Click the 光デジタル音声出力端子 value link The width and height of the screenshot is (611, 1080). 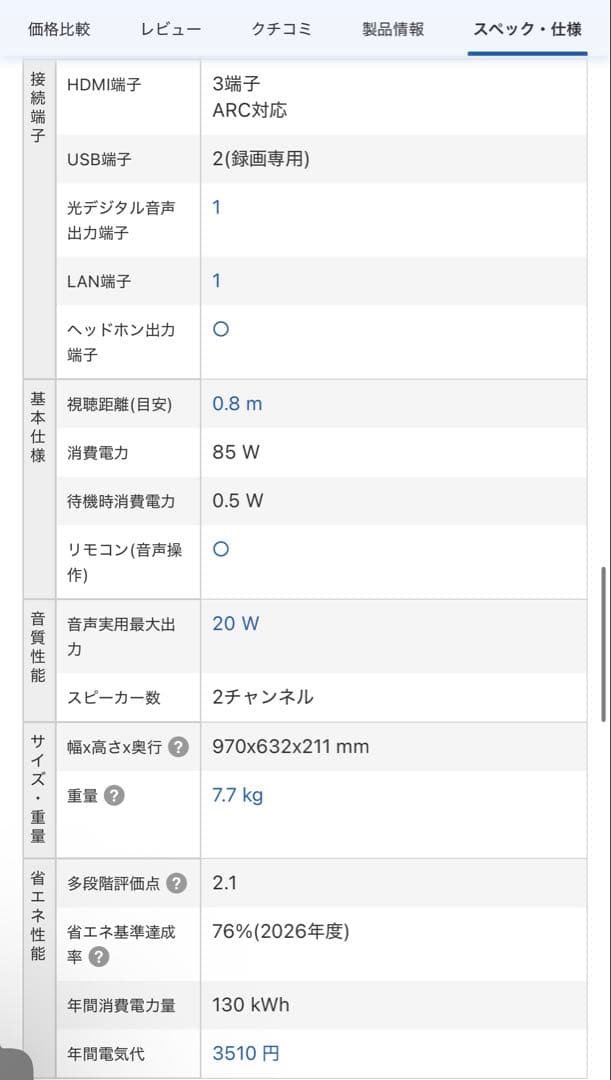[x=217, y=207]
